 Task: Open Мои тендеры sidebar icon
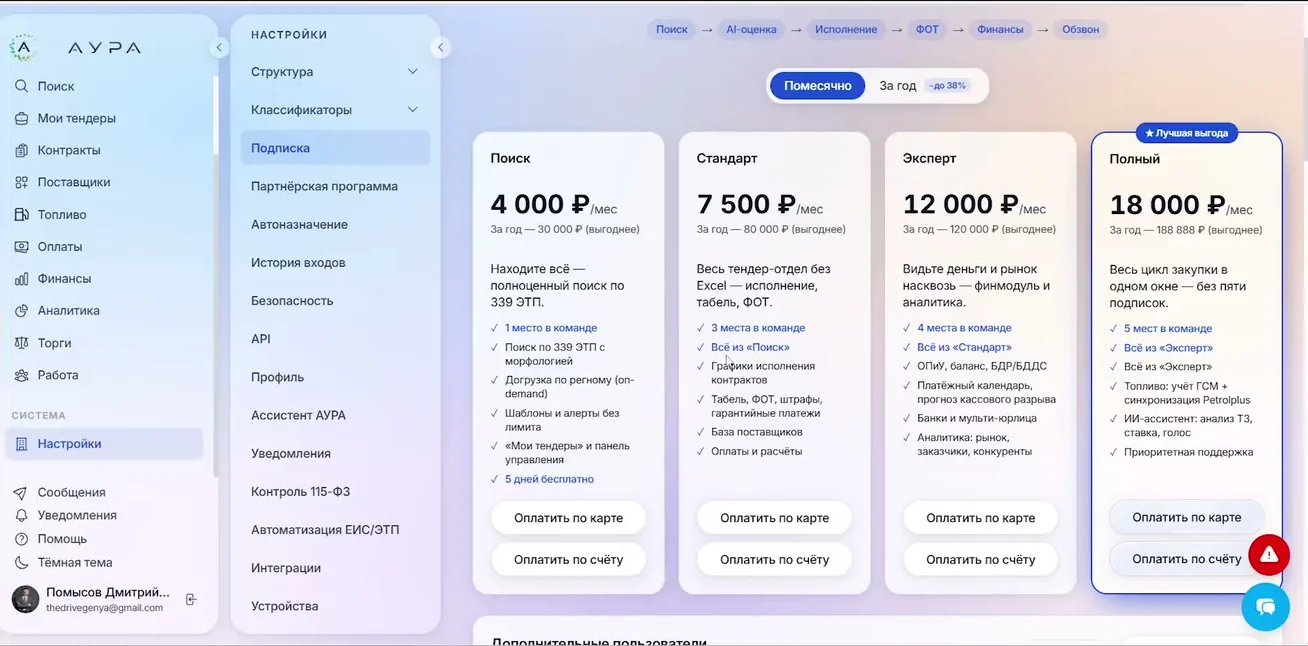tap(21, 118)
